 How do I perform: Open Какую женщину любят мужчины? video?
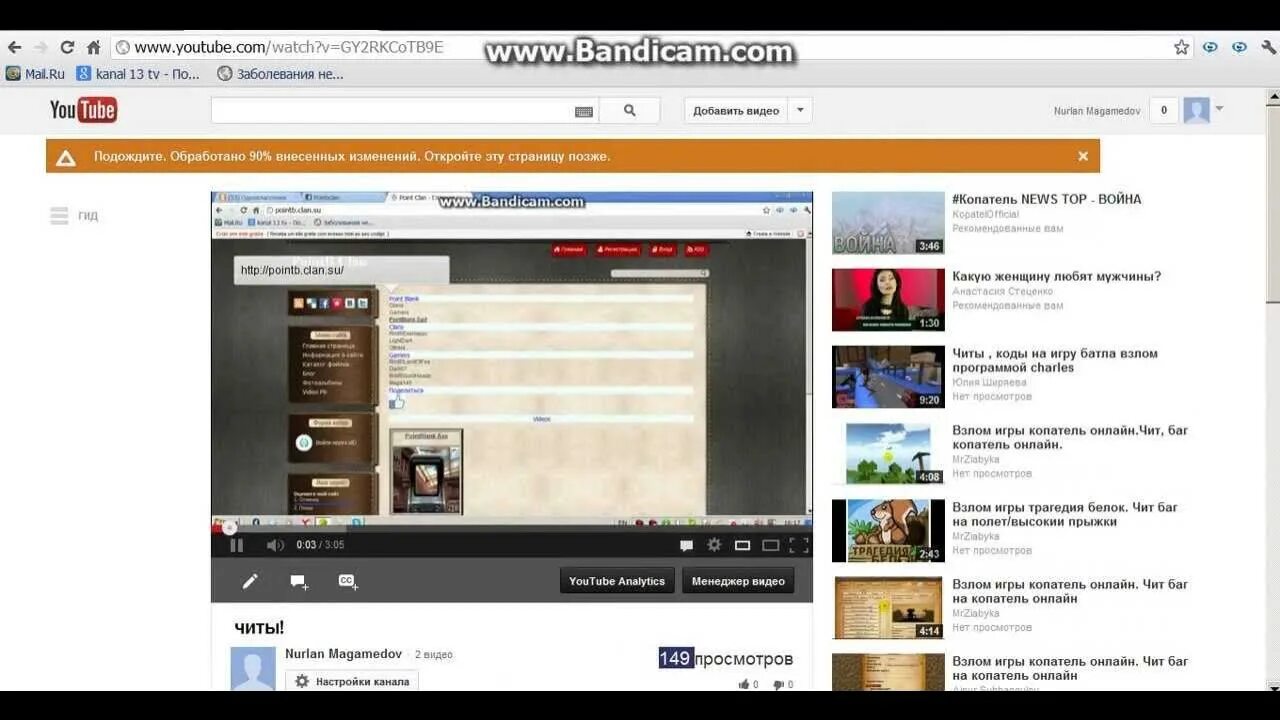coord(1056,276)
